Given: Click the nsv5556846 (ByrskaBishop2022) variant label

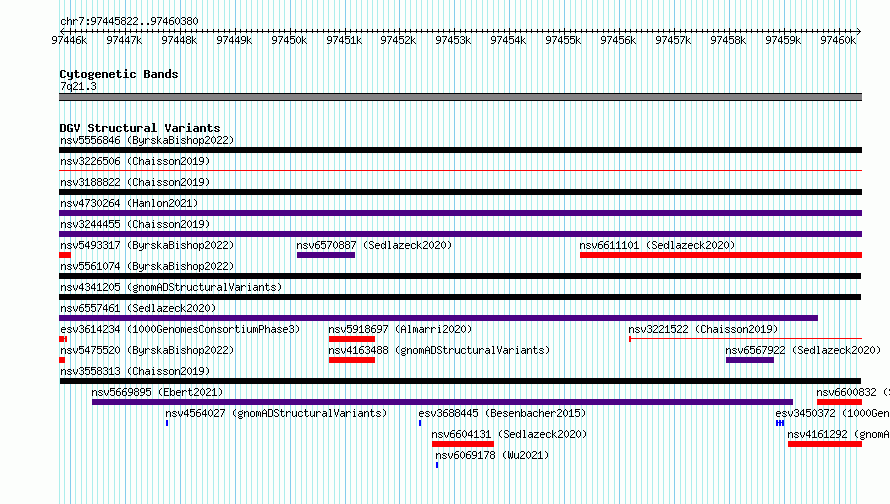Looking at the screenshot, I should pos(147,140).
